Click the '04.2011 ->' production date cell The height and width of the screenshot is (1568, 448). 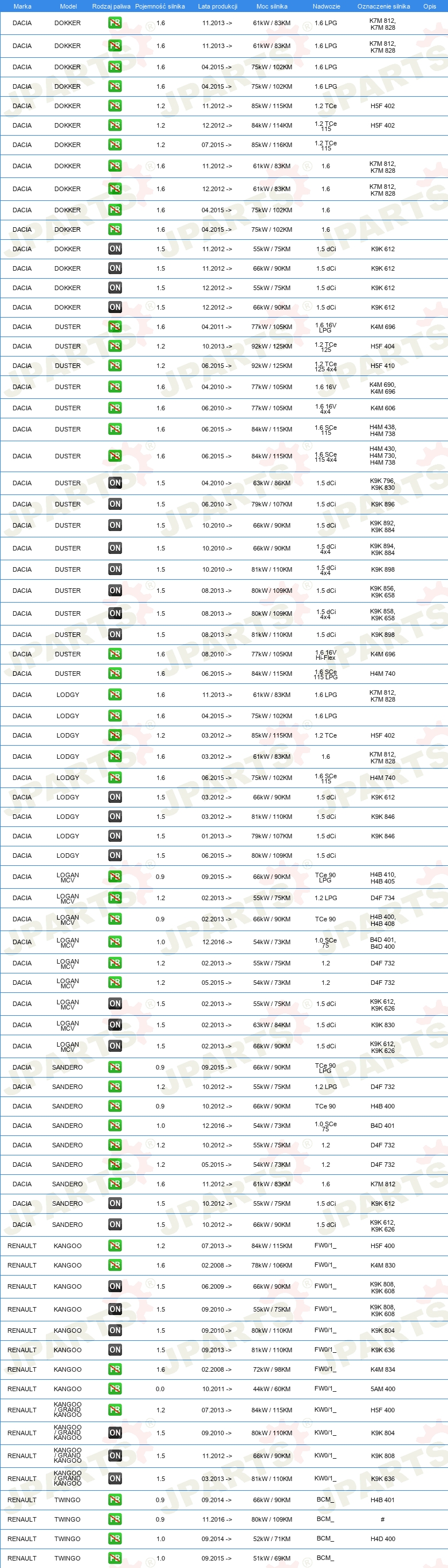(217, 327)
